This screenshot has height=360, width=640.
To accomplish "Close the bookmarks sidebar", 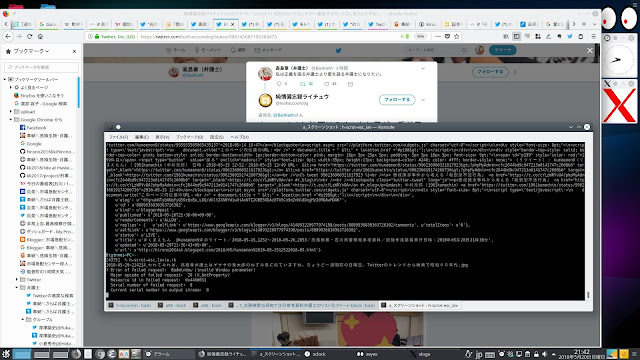I will click(x=74, y=51).
